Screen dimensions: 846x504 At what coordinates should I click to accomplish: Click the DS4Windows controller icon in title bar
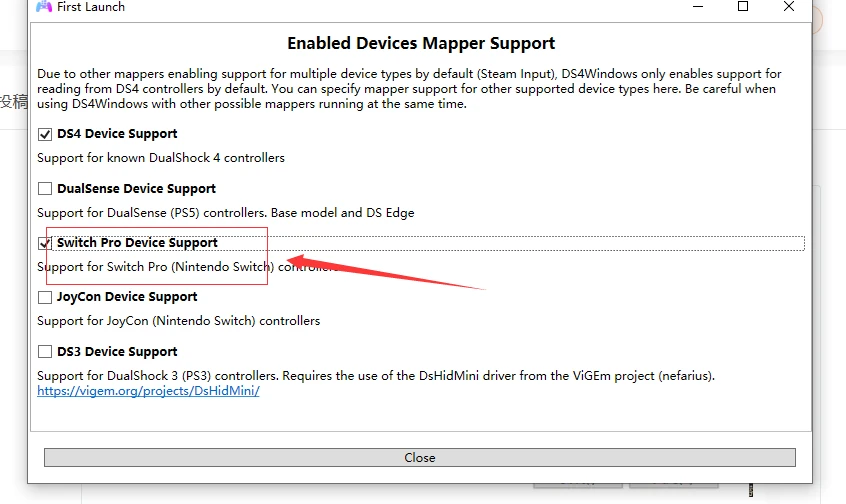[44, 6]
